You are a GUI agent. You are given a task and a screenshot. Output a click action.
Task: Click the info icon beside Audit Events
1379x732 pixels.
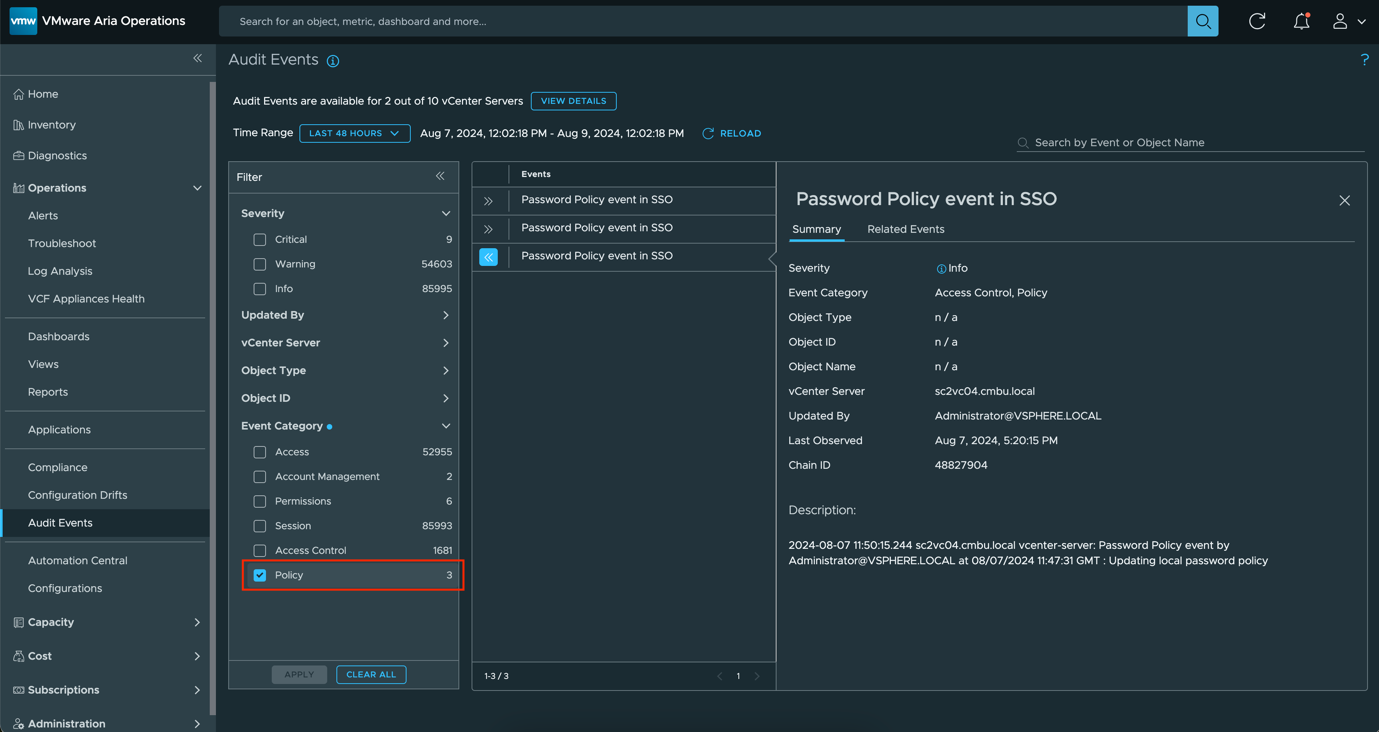coord(333,61)
